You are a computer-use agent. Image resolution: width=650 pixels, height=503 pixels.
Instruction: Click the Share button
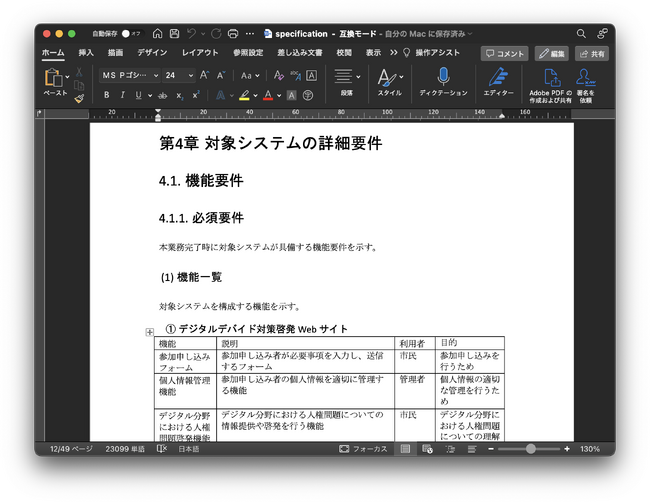point(592,53)
